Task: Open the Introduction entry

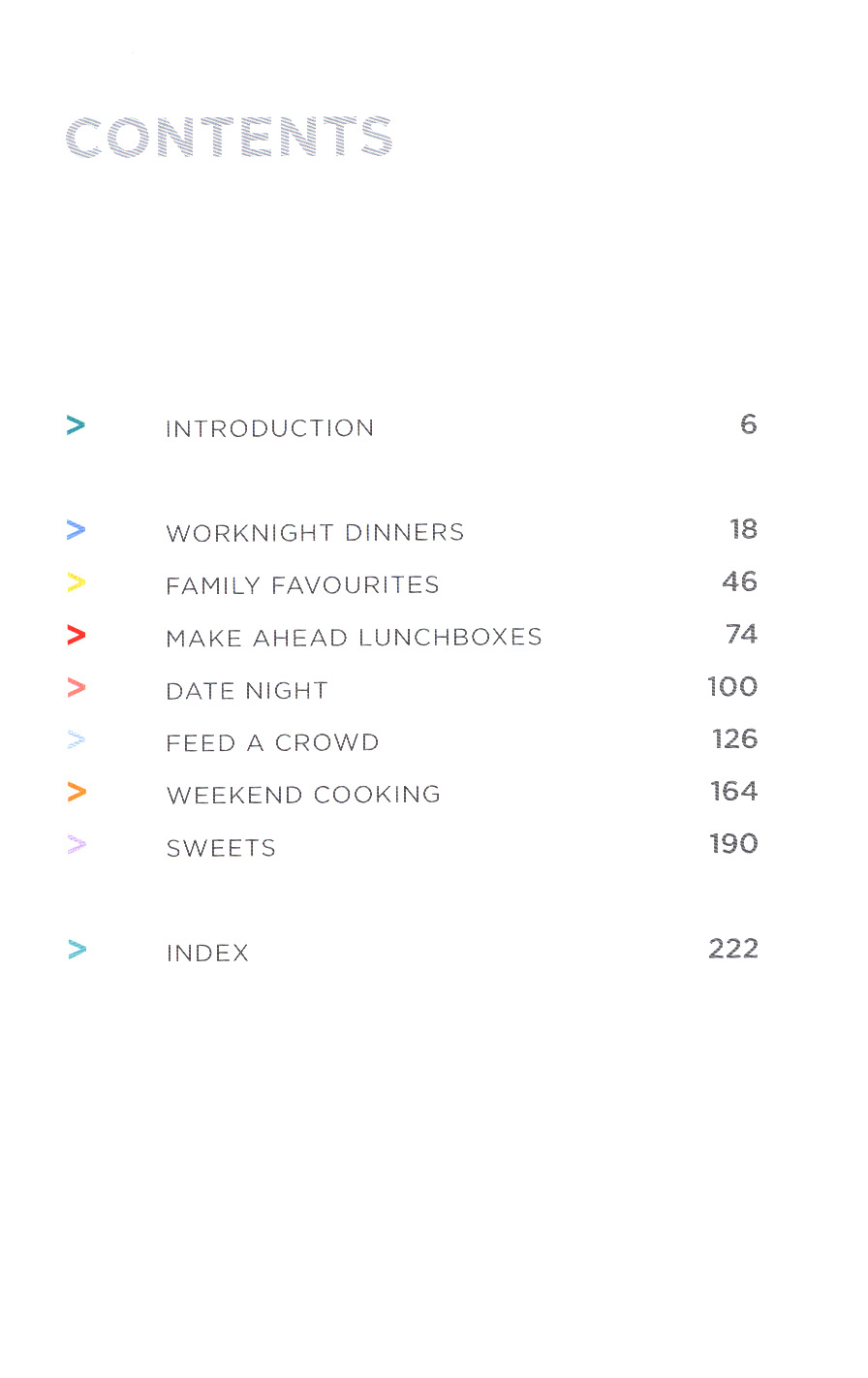Action: click(x=269, y=428)
